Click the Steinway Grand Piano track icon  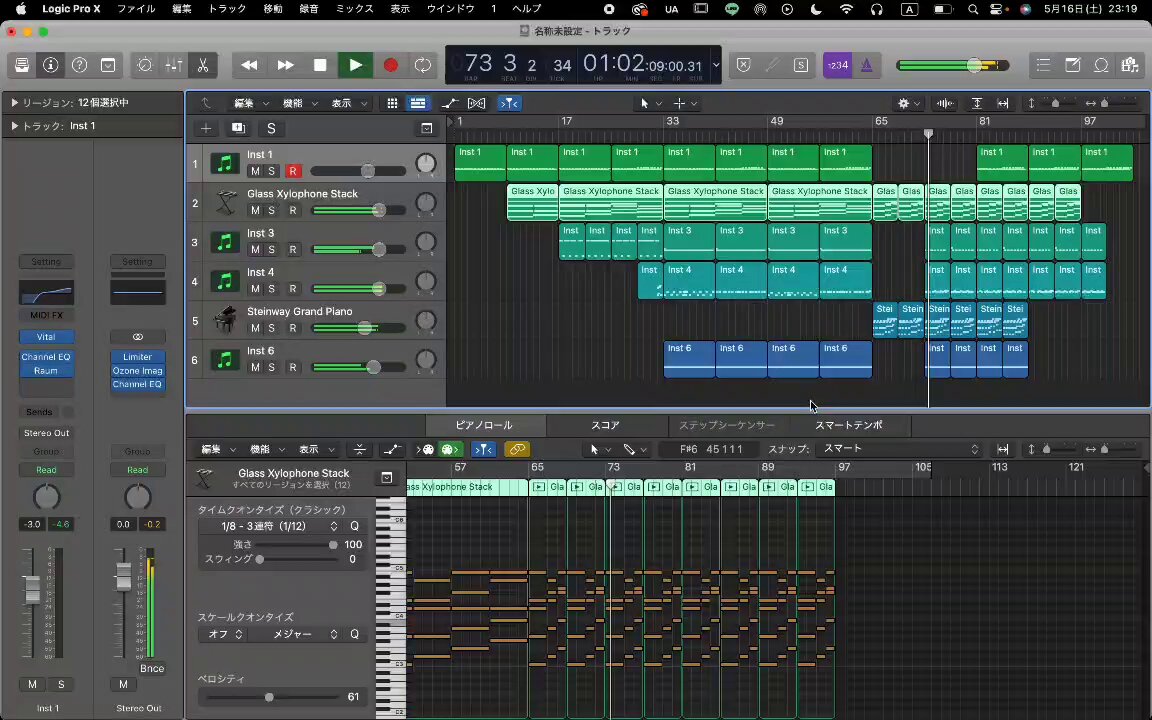[x=225, y=320]
